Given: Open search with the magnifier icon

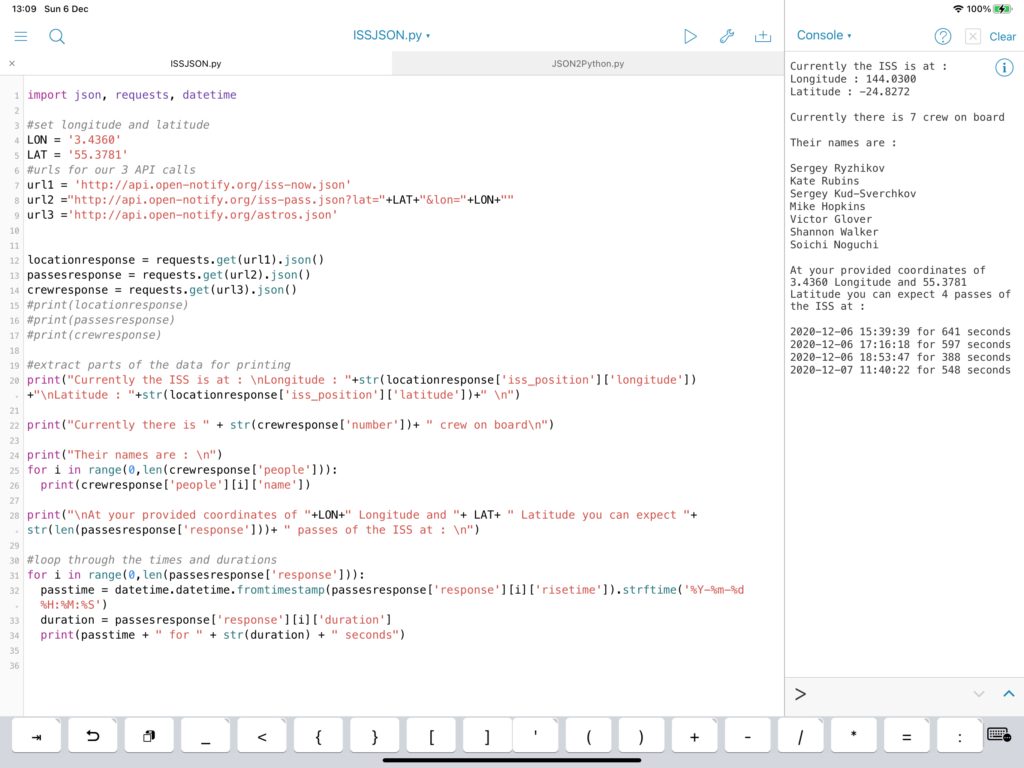Looking at the screenshot, I should click(x=56, y=36).
